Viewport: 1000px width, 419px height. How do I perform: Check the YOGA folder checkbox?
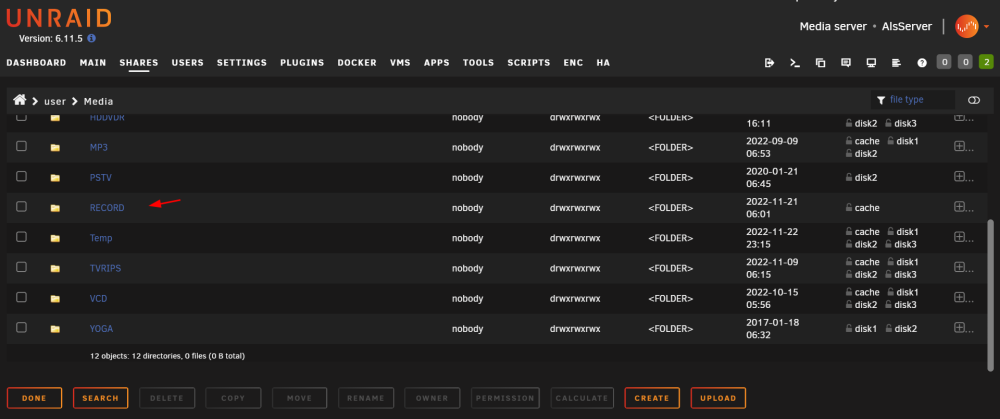coord(21,328)
